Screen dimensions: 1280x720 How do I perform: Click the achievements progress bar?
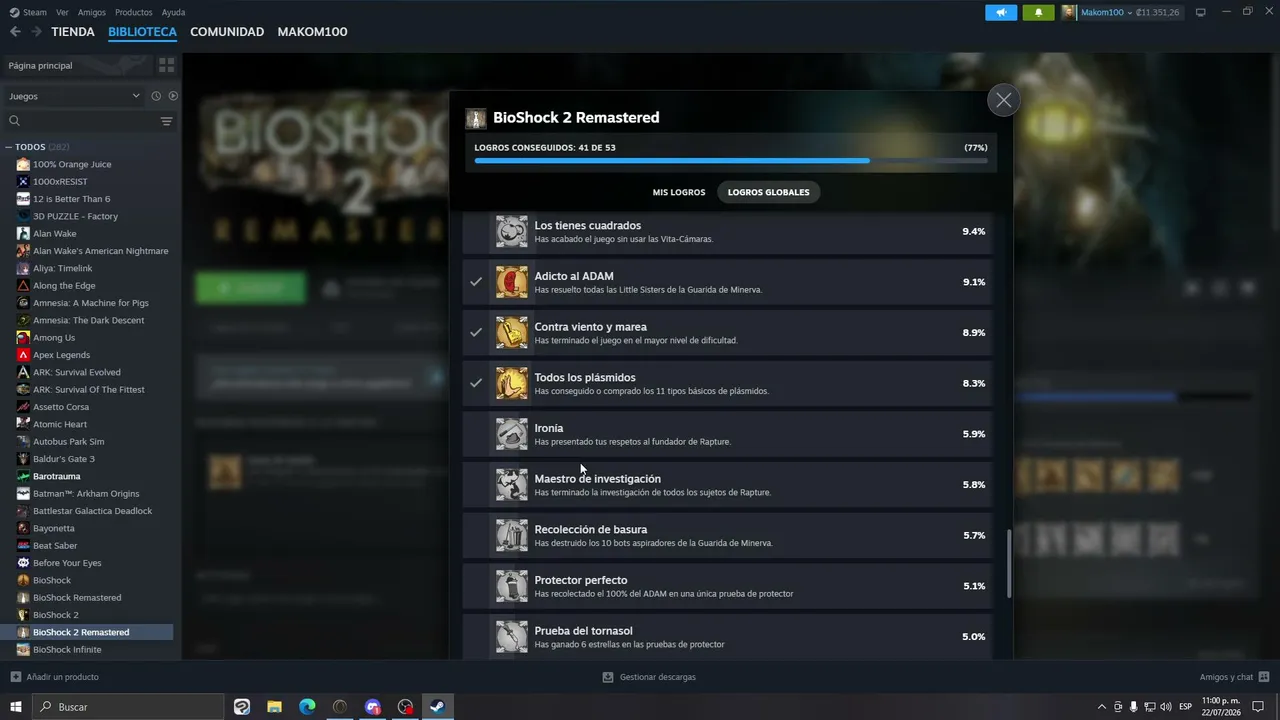pos(731,160)
